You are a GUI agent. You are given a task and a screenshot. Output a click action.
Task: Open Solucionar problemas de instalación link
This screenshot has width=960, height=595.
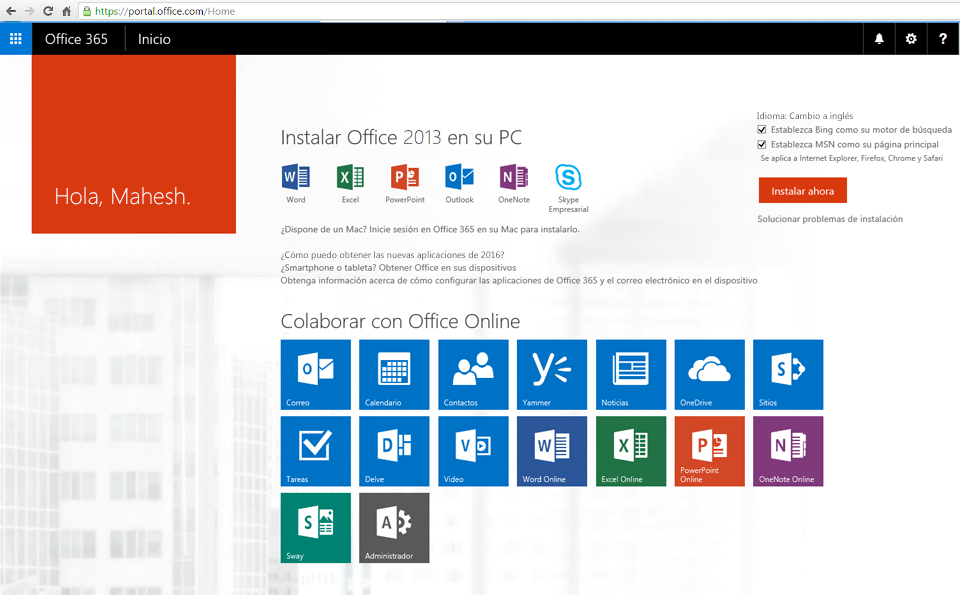click(830, 219)
